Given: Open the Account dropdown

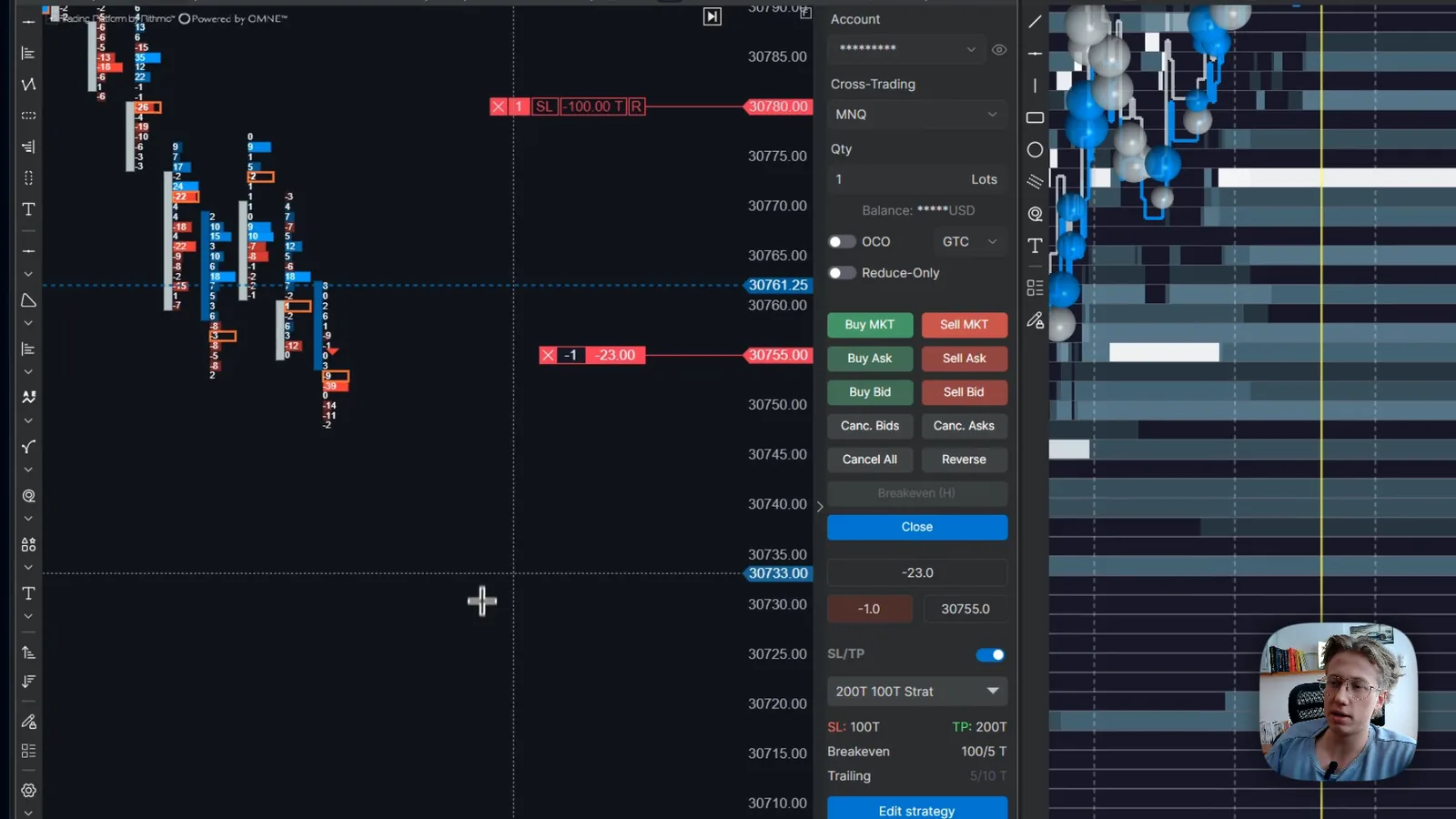Looking at the screenshot, I should (x=906, y=49).
